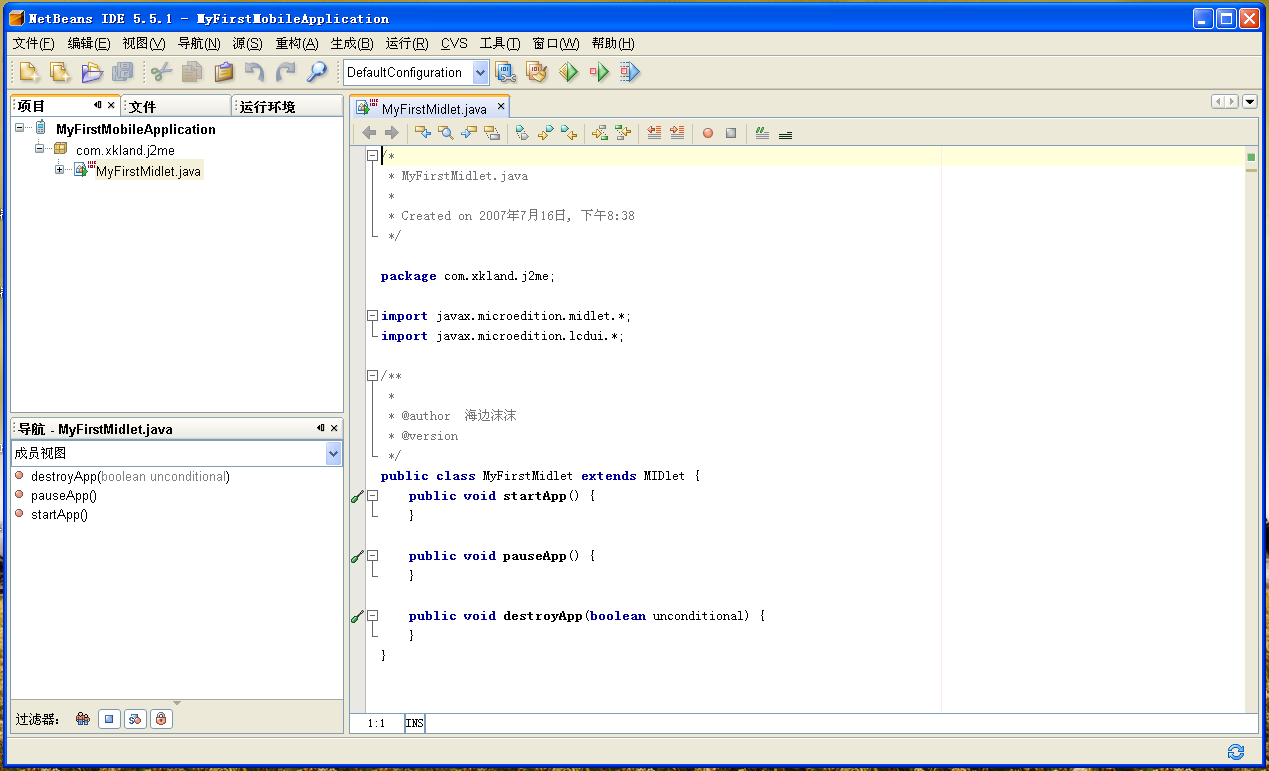Collapse the Javadoc class comment fold

372,376
